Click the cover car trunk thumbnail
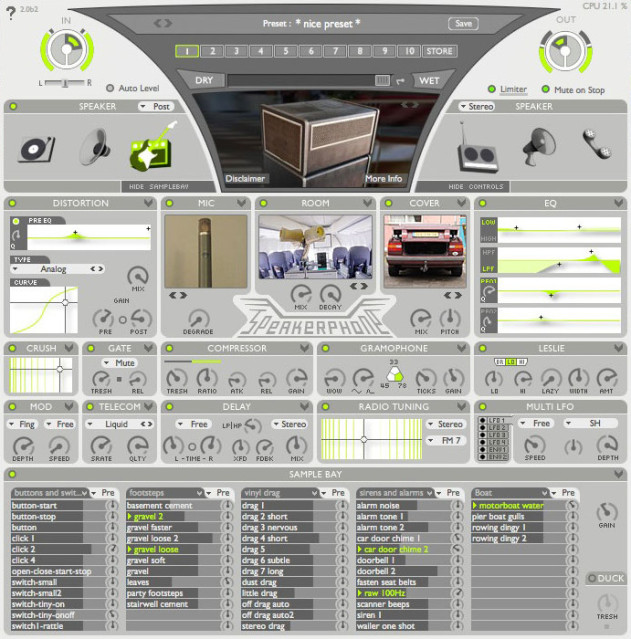The height and width of the screenshot is (639, 631). [x=425, y=251]
